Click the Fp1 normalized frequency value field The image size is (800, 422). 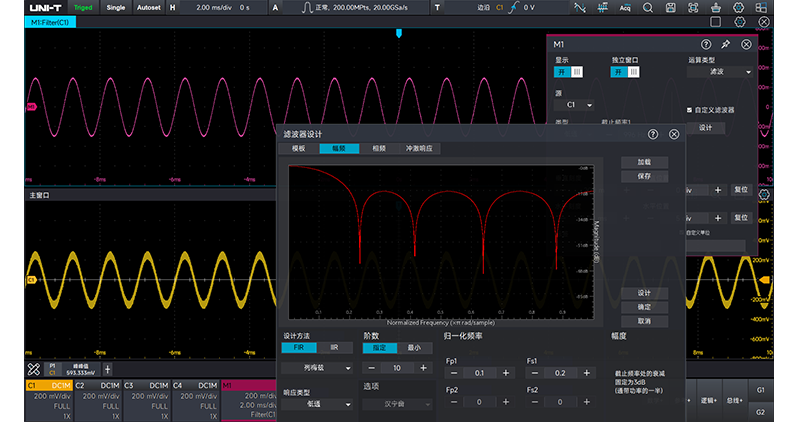point(478,373)
